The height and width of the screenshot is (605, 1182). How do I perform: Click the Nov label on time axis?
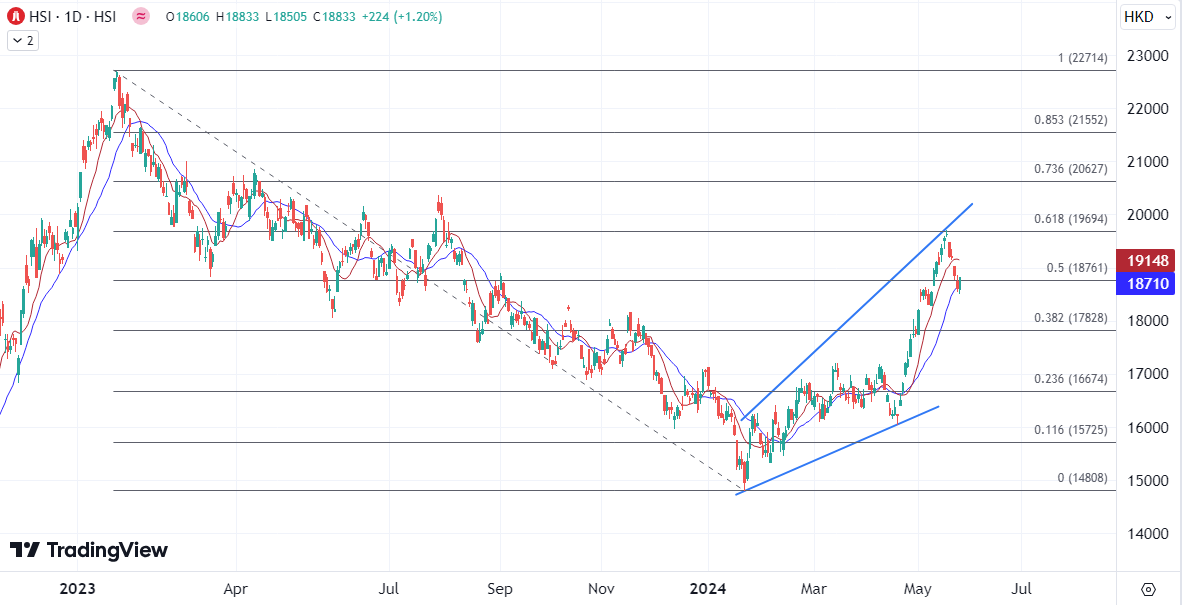coord(601,588)
